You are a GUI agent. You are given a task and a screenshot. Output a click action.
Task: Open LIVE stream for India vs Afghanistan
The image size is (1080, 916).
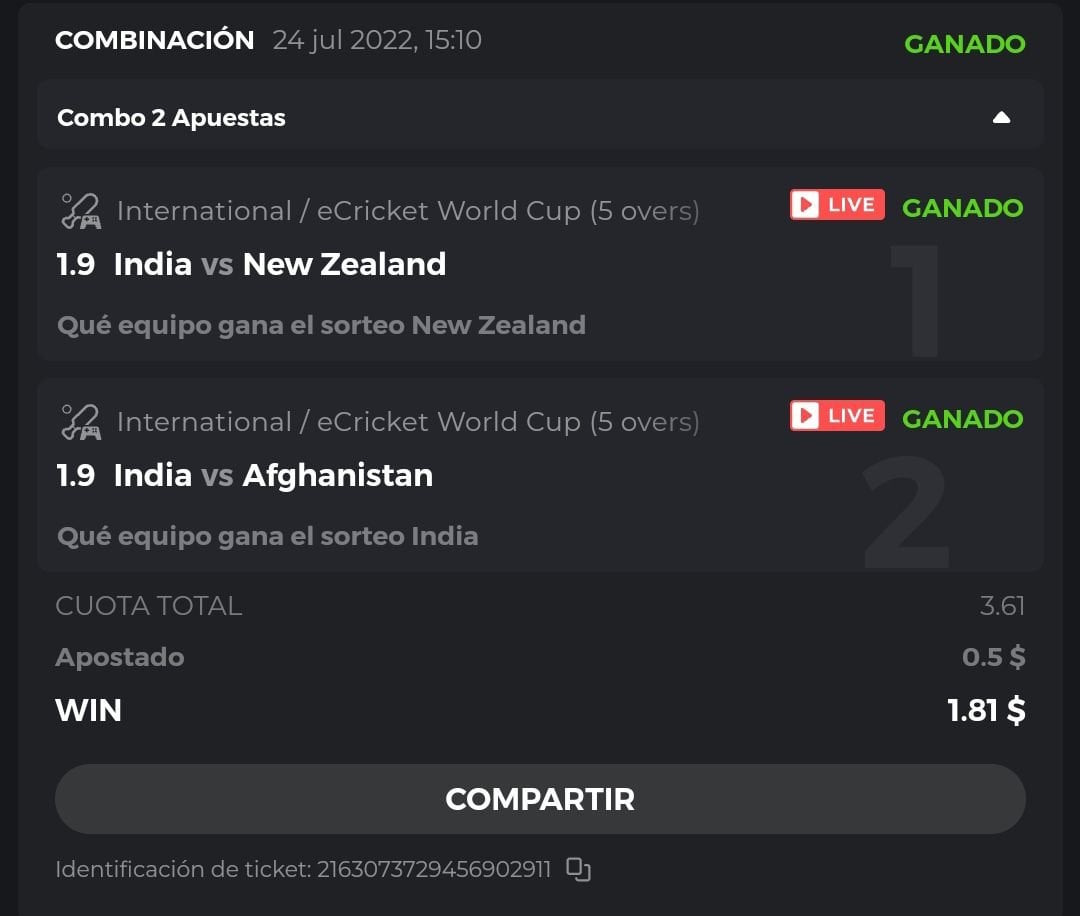coord(837,416)
